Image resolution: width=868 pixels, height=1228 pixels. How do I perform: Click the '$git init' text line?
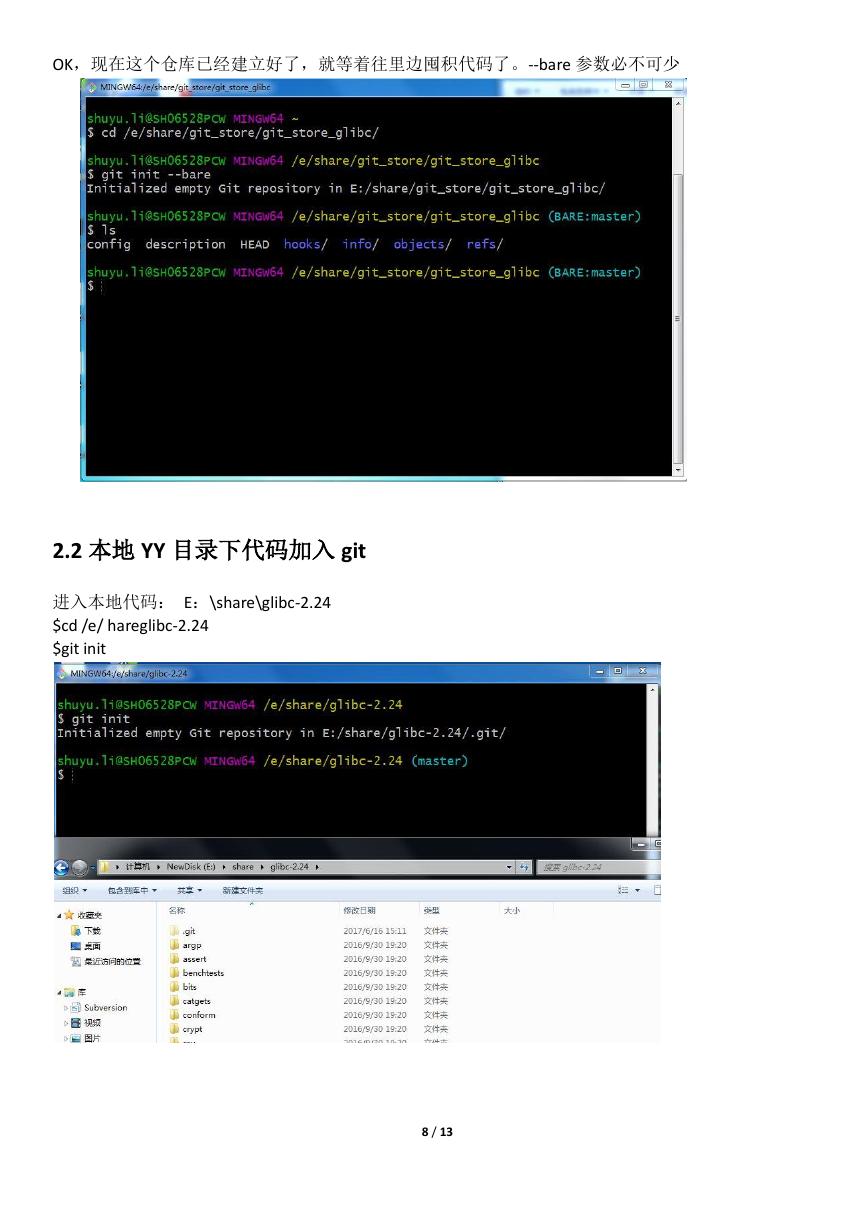point(79,648)
